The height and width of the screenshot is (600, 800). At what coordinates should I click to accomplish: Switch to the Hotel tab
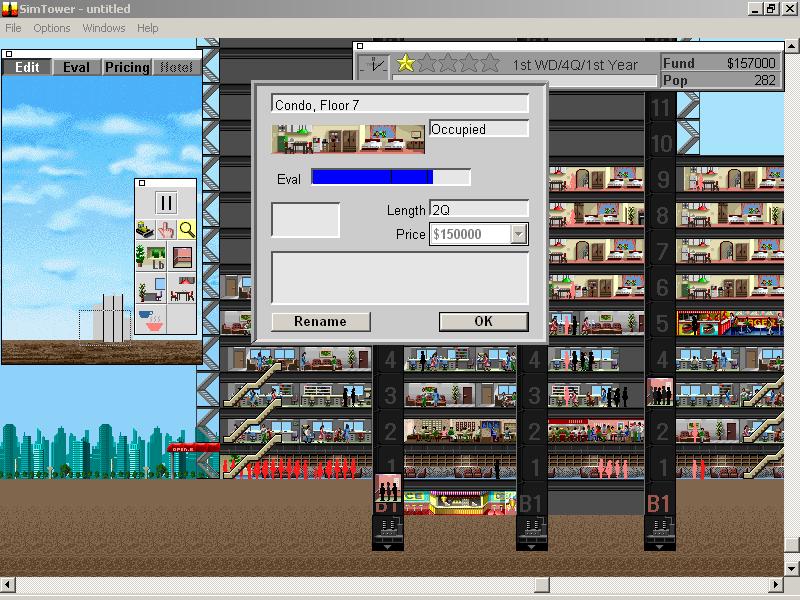(x=177, y=67)
